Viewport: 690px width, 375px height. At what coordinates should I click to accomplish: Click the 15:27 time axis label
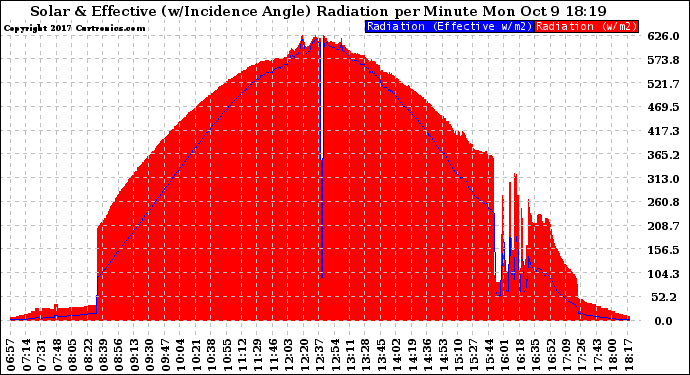474,355
